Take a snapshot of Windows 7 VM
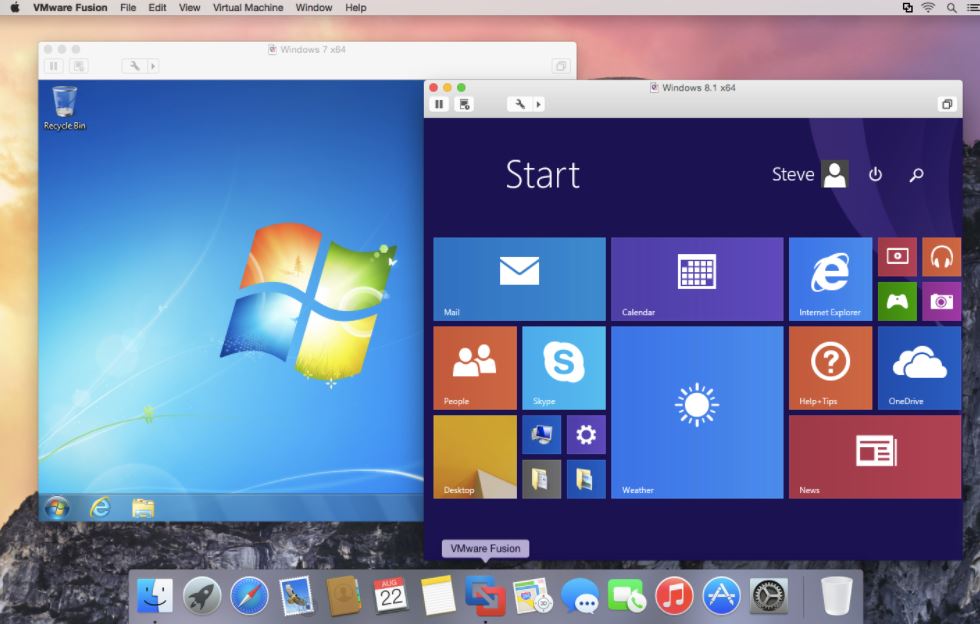The height and width of the screenshot is (624, 980). click(79, 66)
